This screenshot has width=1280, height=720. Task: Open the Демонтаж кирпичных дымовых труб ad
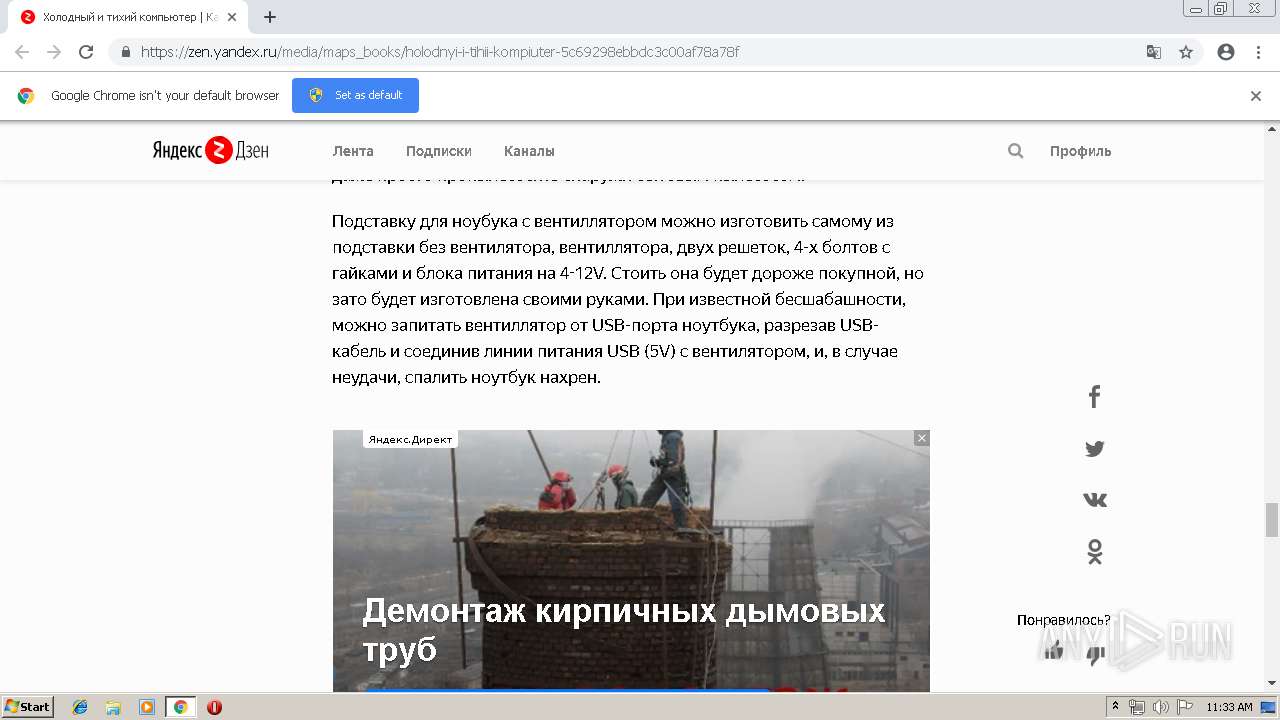click(x=631, y=561)
